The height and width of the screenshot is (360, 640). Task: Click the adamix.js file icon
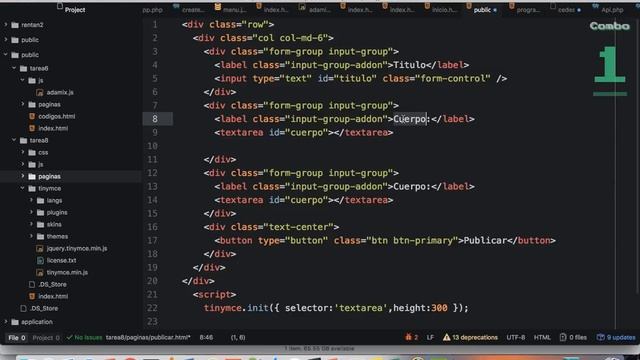pyautogui.click(x=40, y=93)
